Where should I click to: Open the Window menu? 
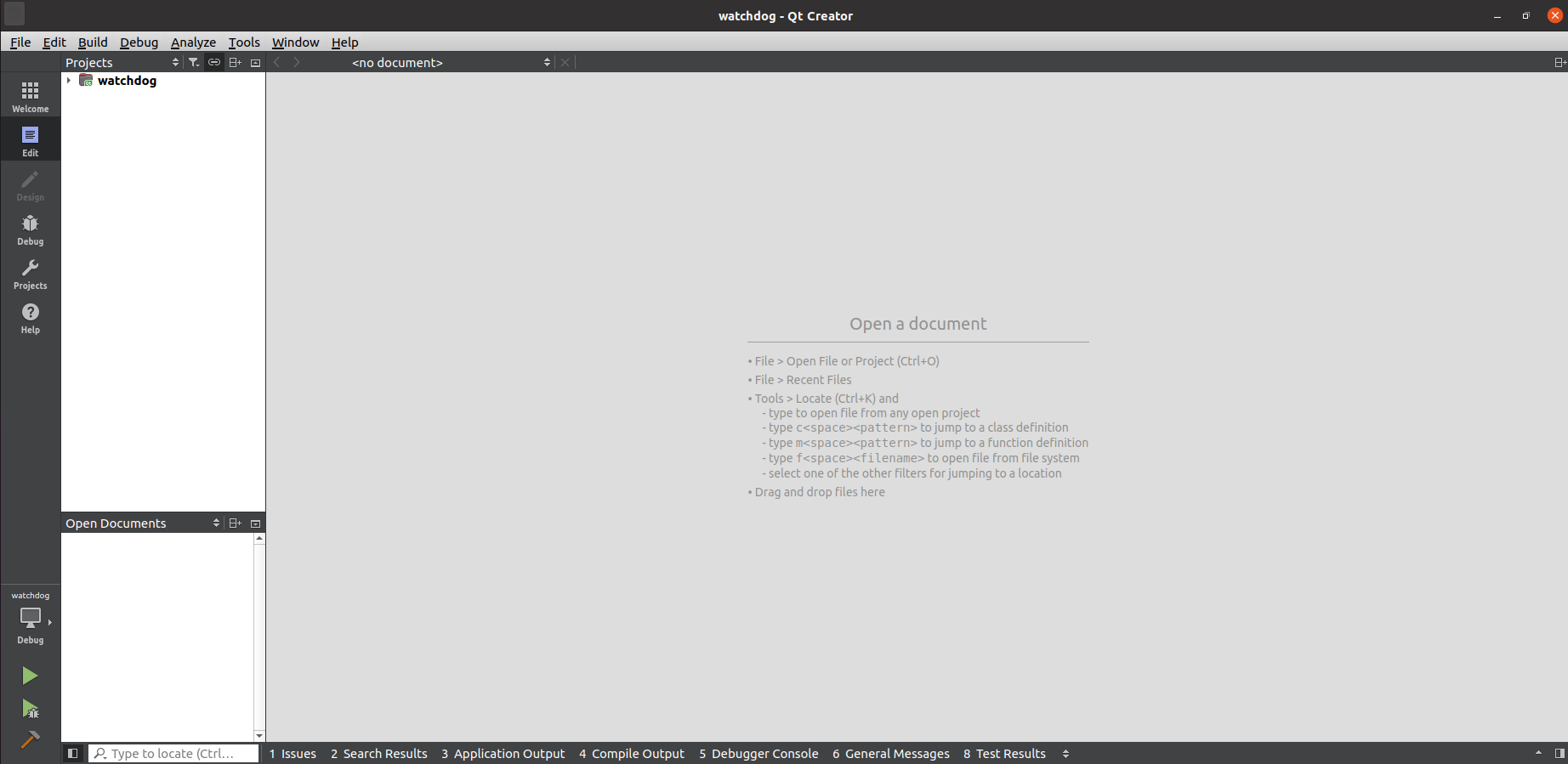(295, 42)
